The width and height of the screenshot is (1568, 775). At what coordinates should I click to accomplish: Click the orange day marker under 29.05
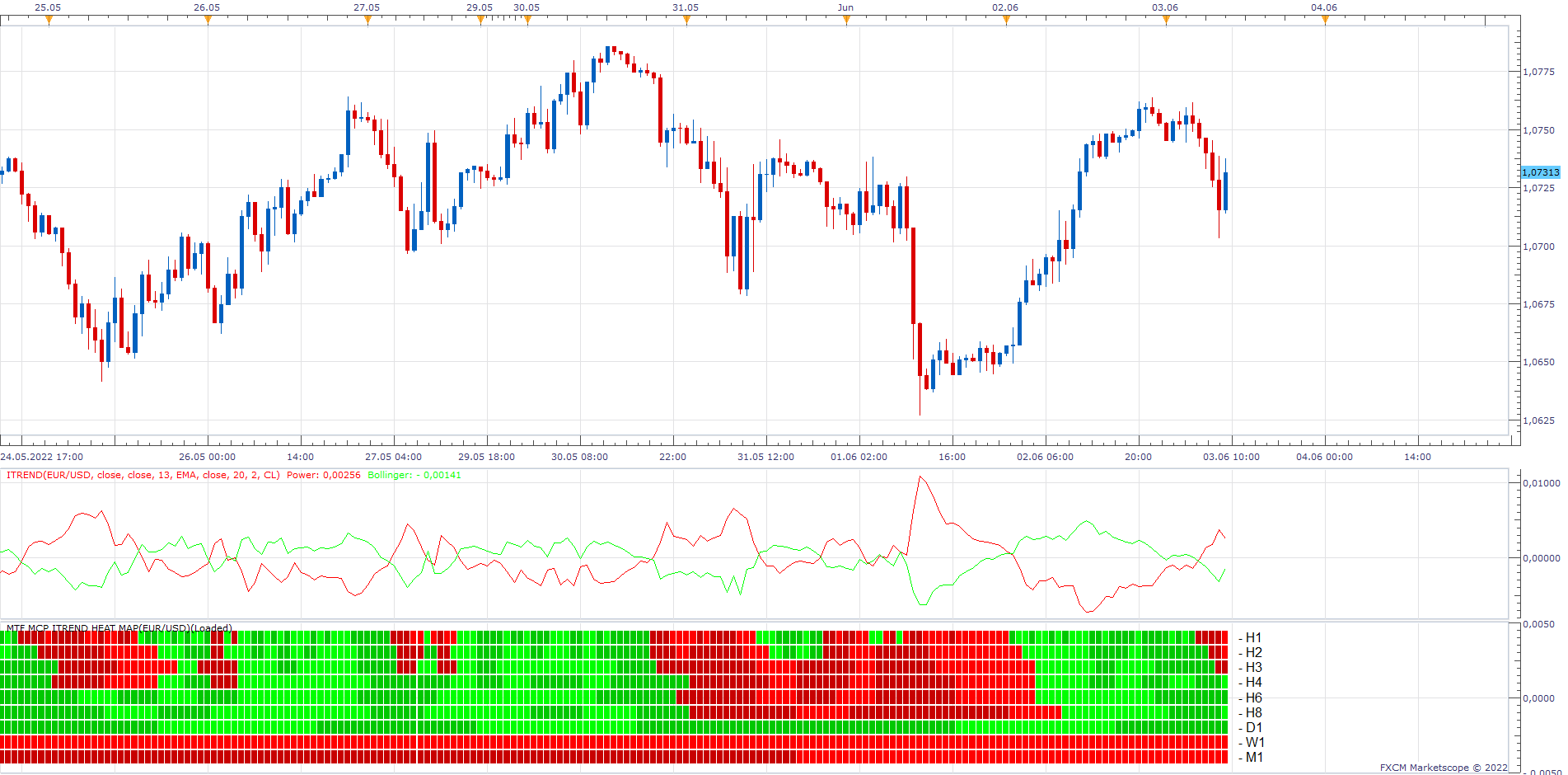pos(480,21)
